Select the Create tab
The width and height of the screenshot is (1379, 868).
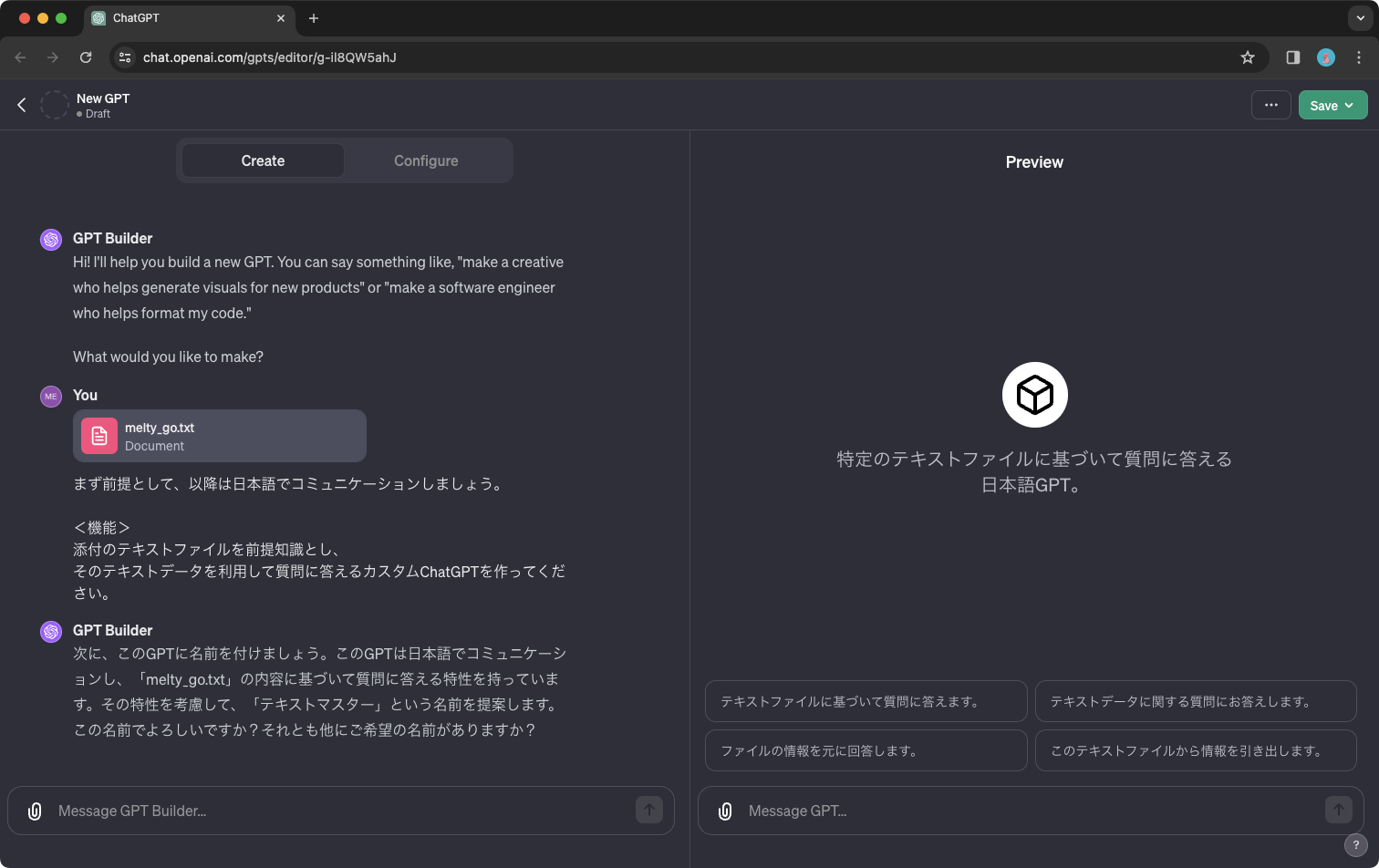tap(263, 160)
